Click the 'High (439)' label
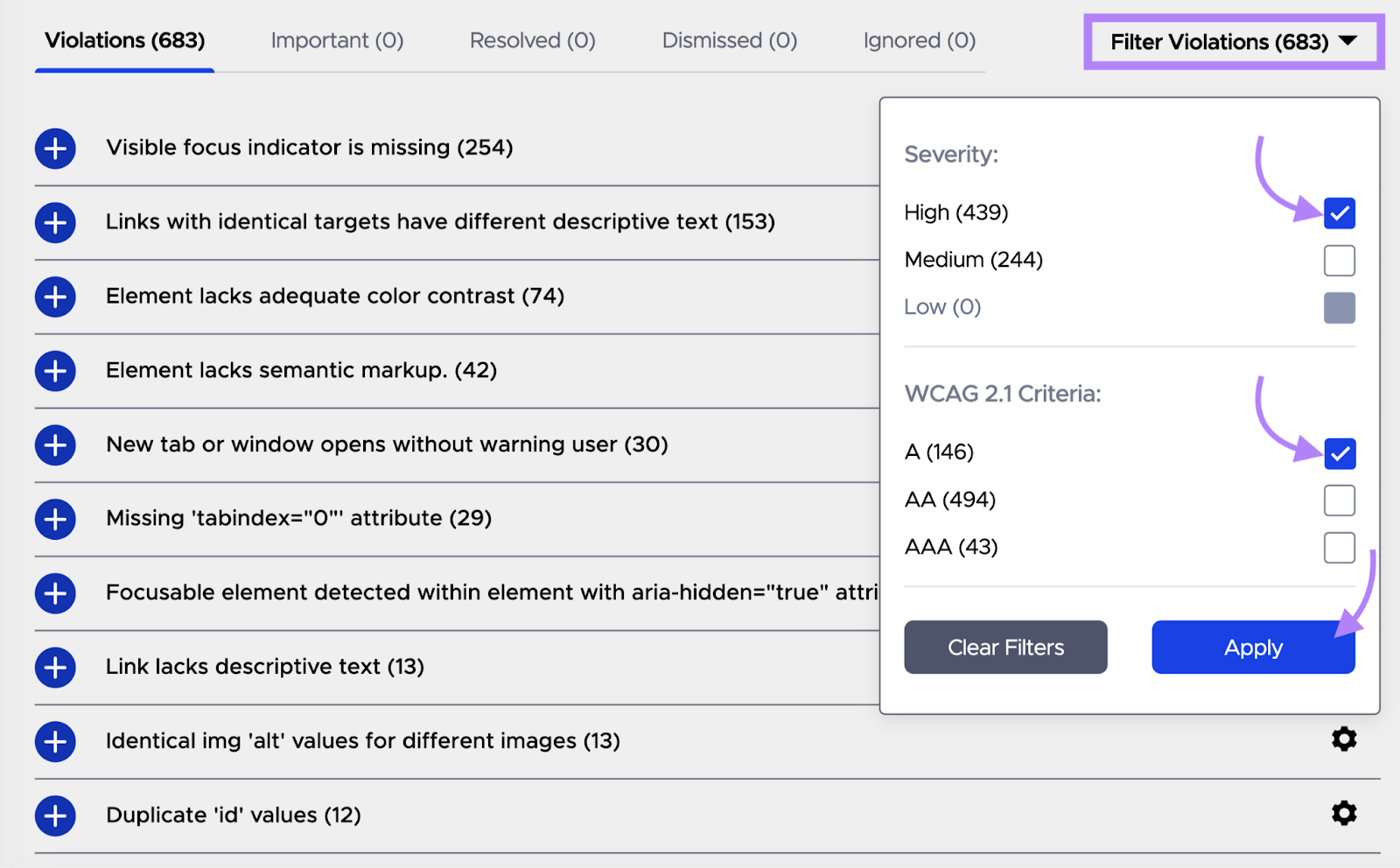 click(956, 213)
